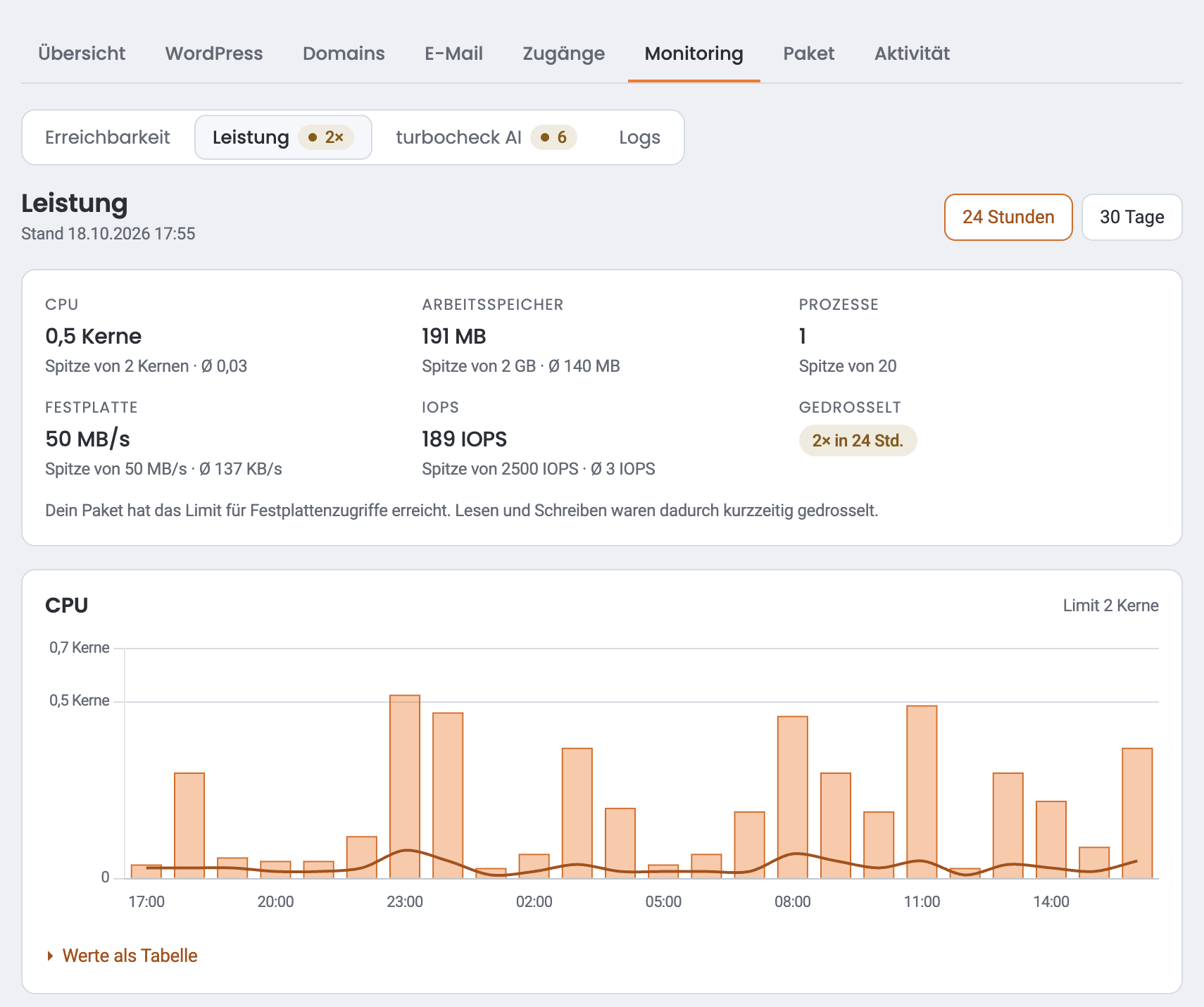1204x1007 pixels.
Task: Click the Festplattenzugriffe limit notice text
Action: pos(462,511)
